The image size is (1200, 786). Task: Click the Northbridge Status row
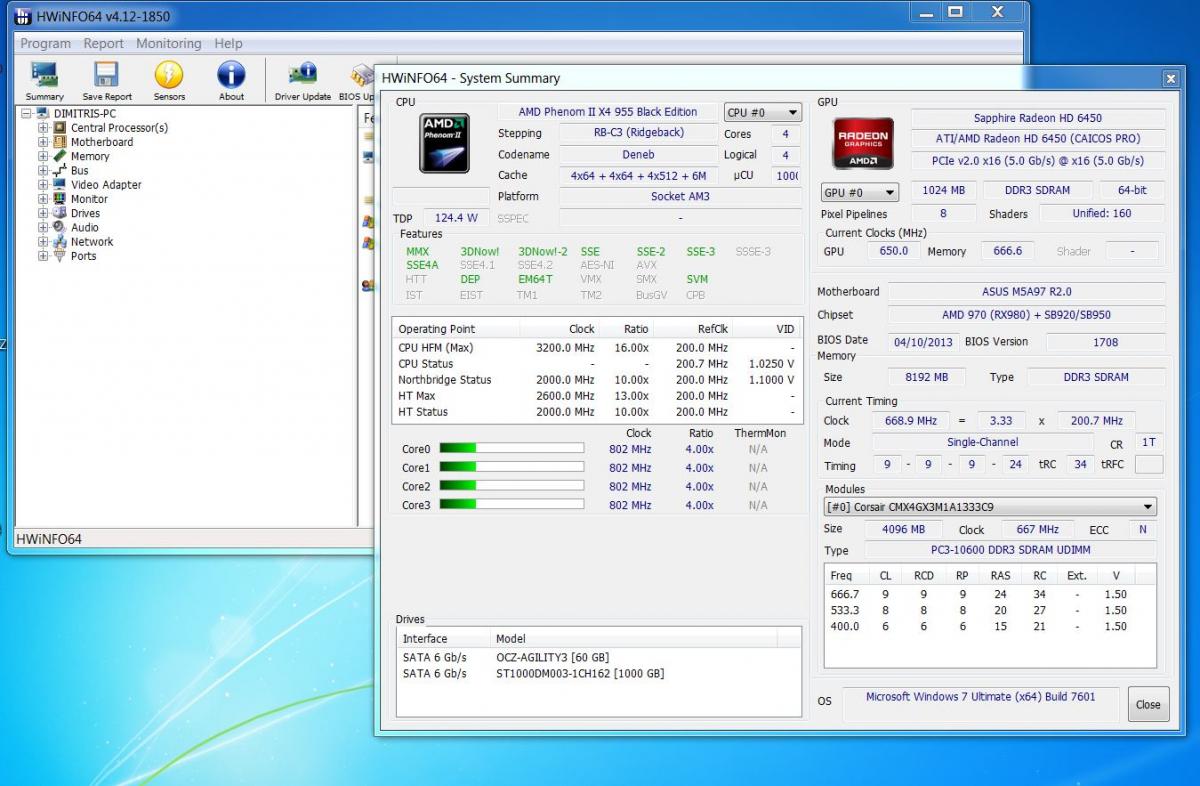[x=597, y=380]
